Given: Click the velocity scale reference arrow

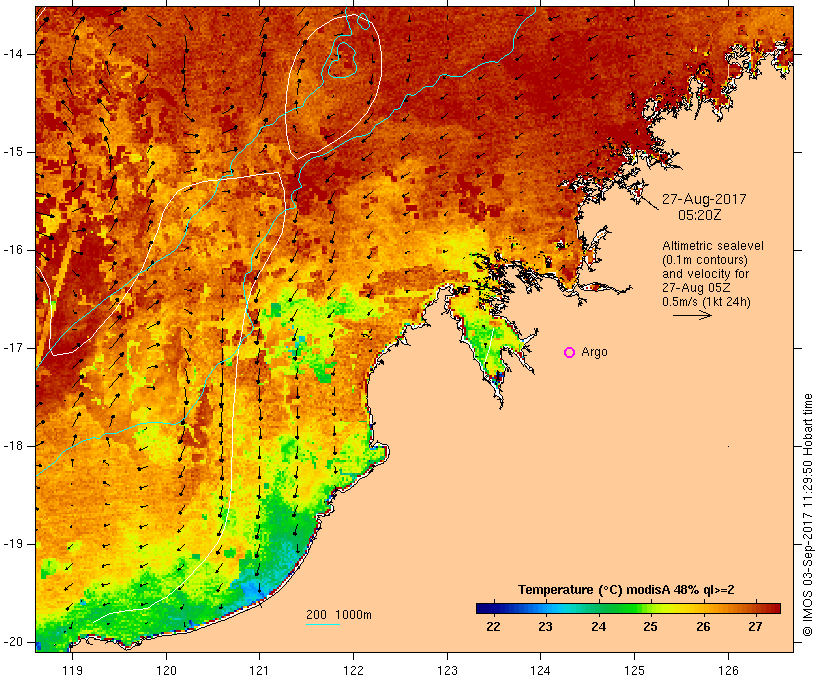Looking at the screenshot, I should click(x=692, y=315).
